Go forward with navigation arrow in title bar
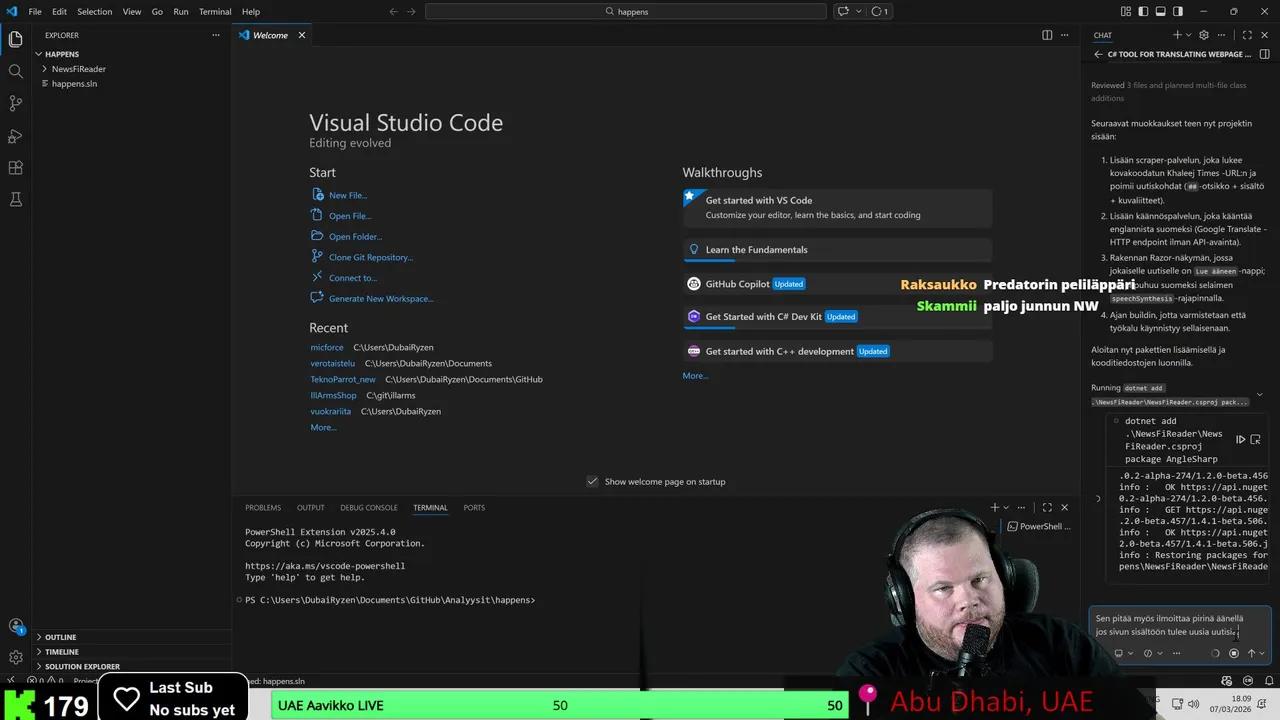This screenshot has width=1280, height=720. [411, 12]
